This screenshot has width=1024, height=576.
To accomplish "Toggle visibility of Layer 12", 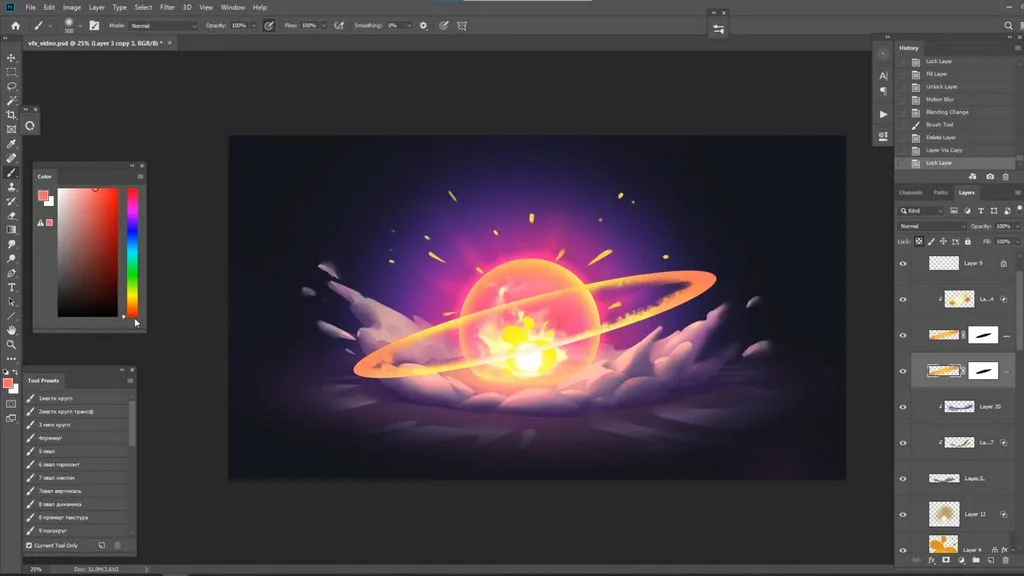I will [x=903, y=515].
